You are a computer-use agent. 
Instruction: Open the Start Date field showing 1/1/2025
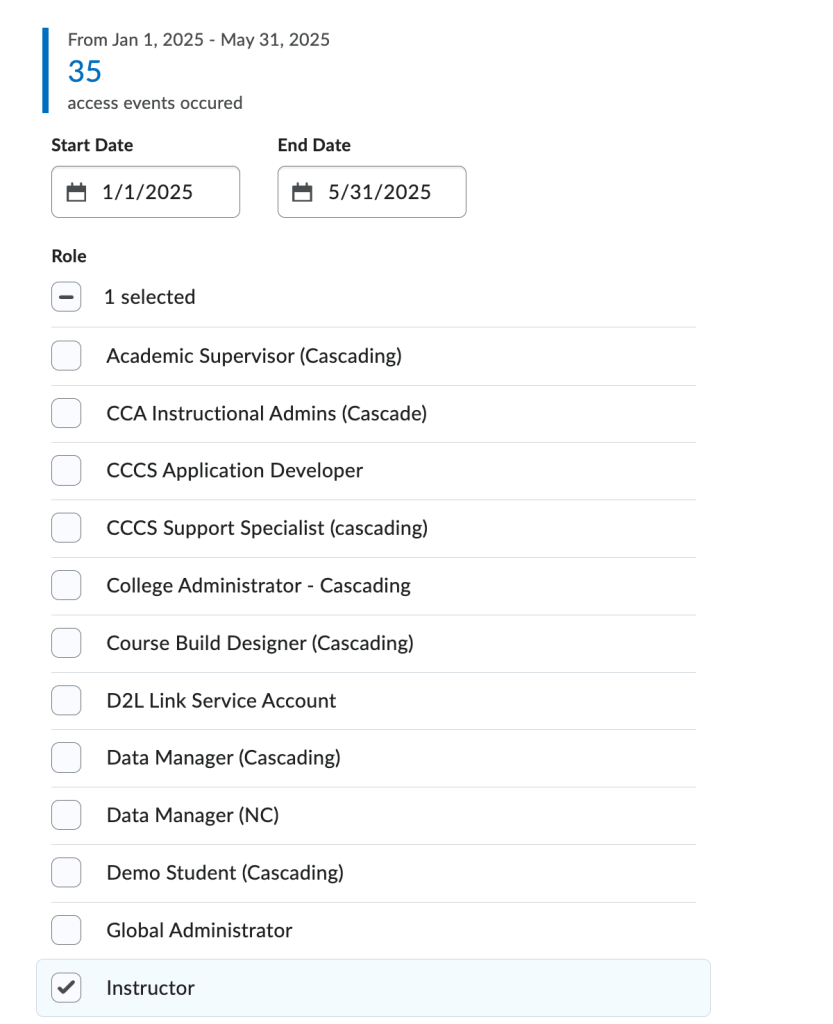147,192
